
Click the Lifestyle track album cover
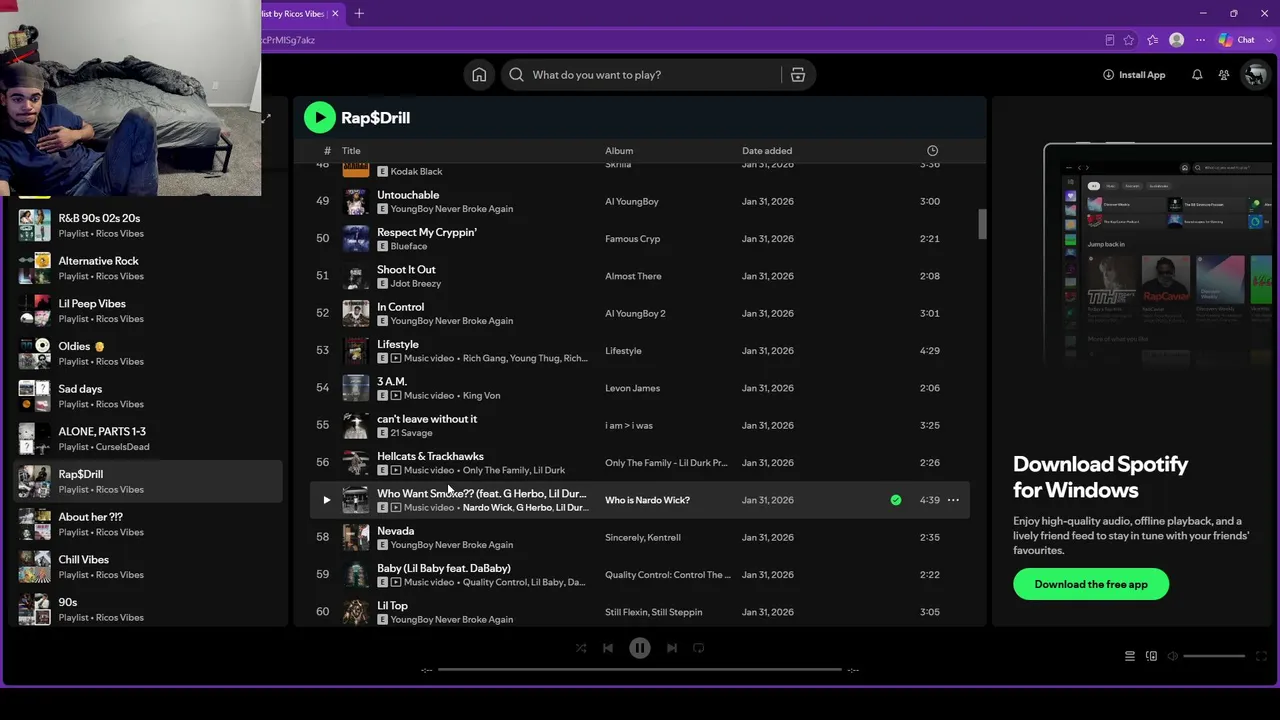(356, 351)
